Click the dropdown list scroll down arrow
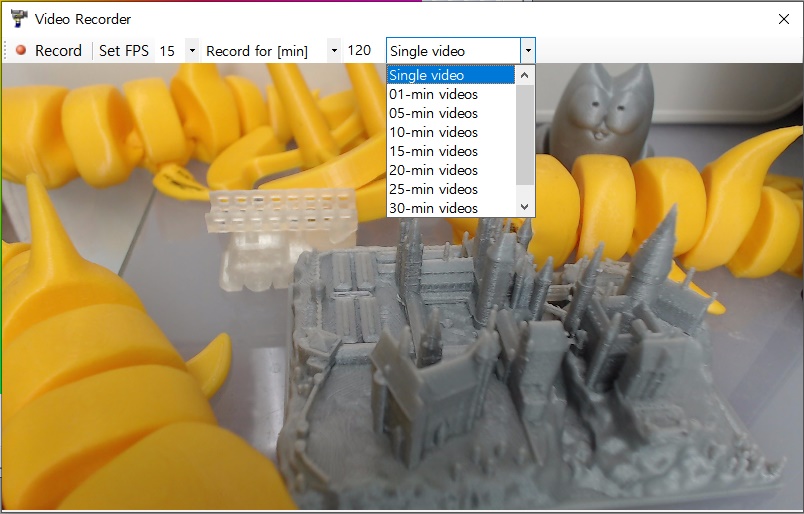 (525, 206)
